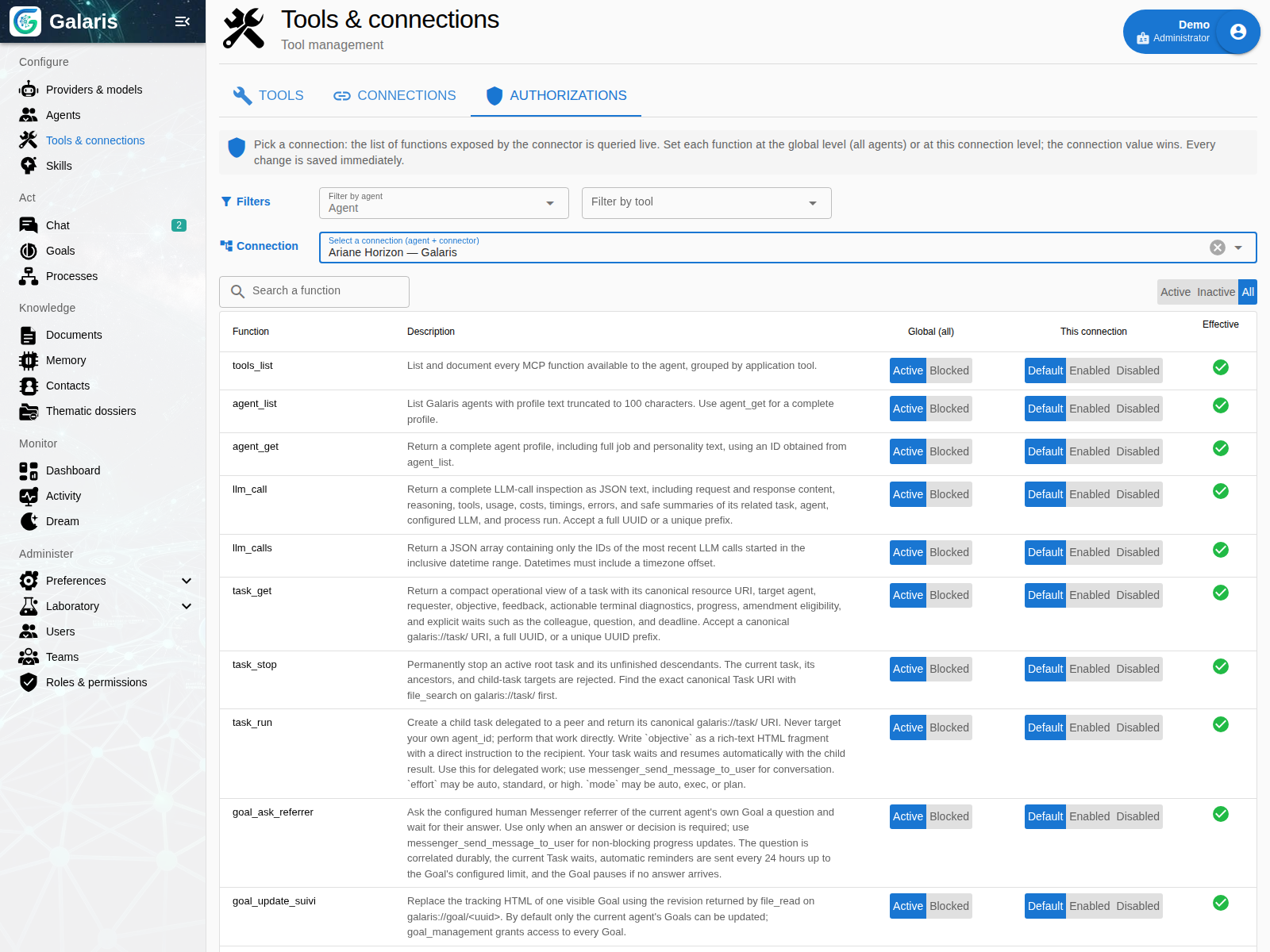Open the Users icon in sidebar
Screen dimensions: 1270x952
(29, 631)
